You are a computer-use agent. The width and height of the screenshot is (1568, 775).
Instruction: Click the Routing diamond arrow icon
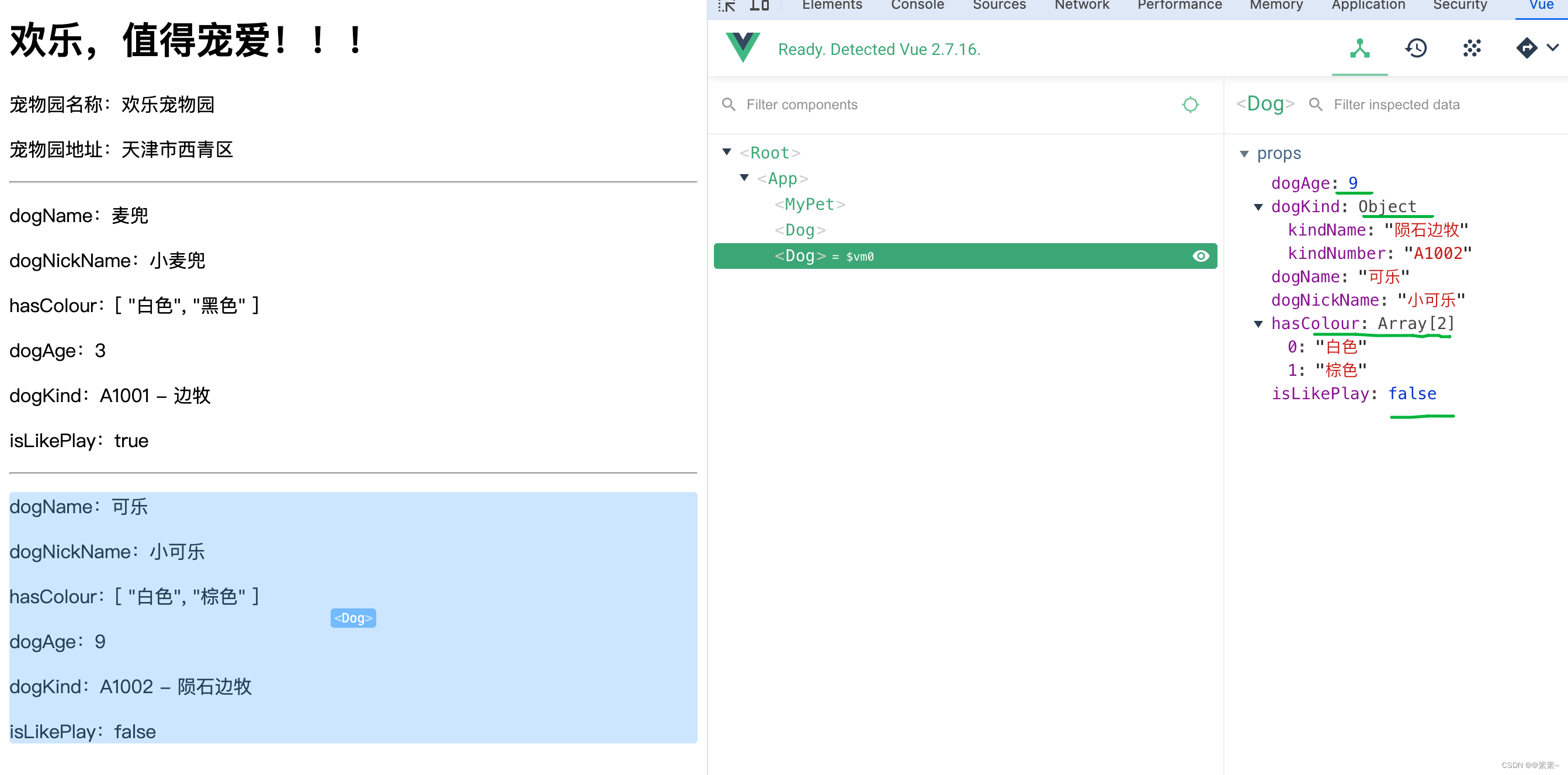click(x=1526, y=48)
